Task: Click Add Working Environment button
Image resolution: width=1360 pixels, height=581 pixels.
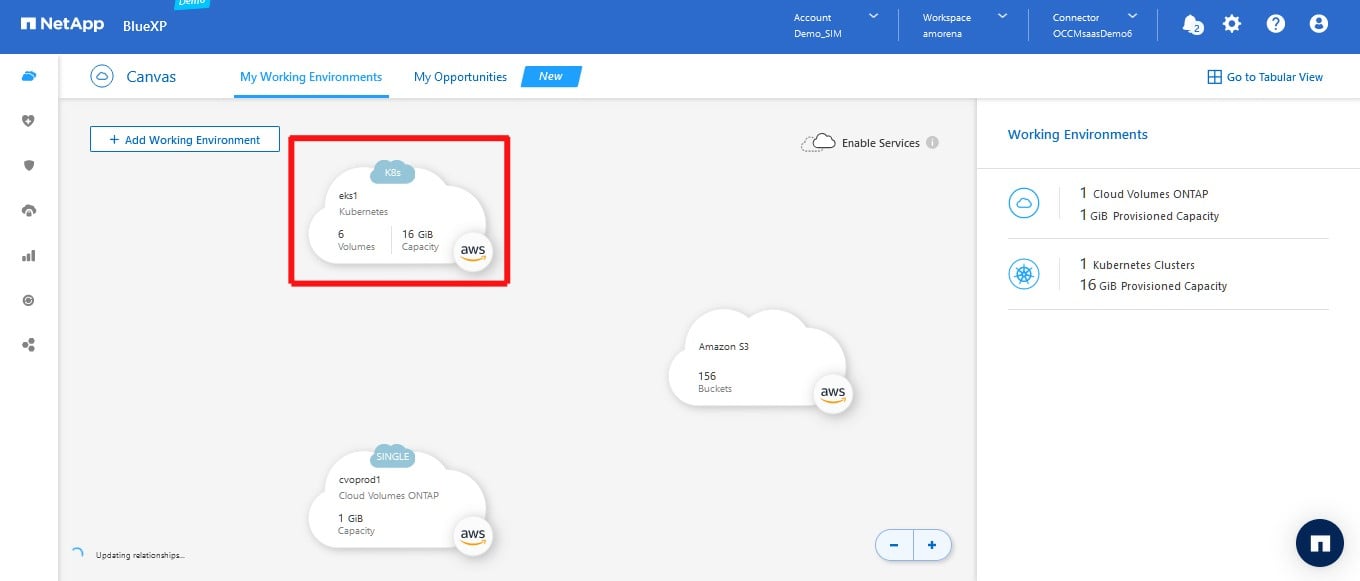Action: pyautogui.click(x=184, y=140)
